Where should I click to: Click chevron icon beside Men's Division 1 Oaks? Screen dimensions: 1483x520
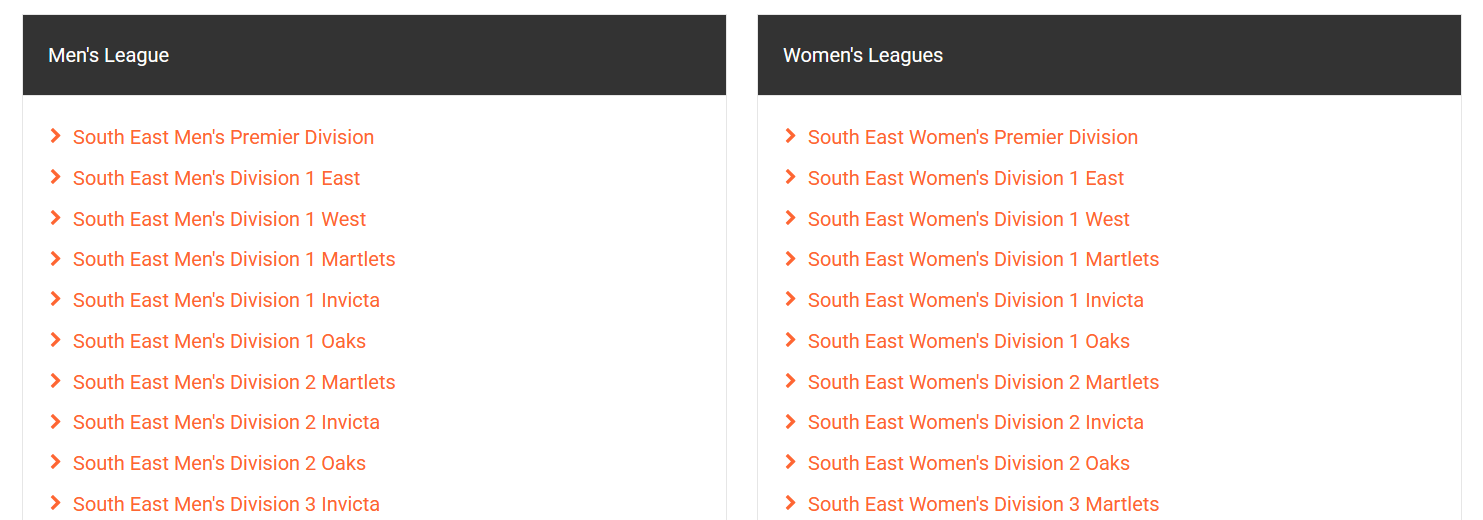click(56, 340)
